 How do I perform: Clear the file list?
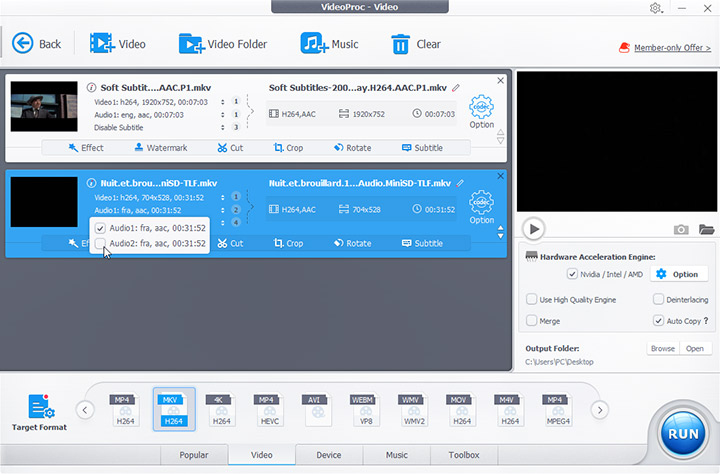pyautogui.click(x=416, y=44)
